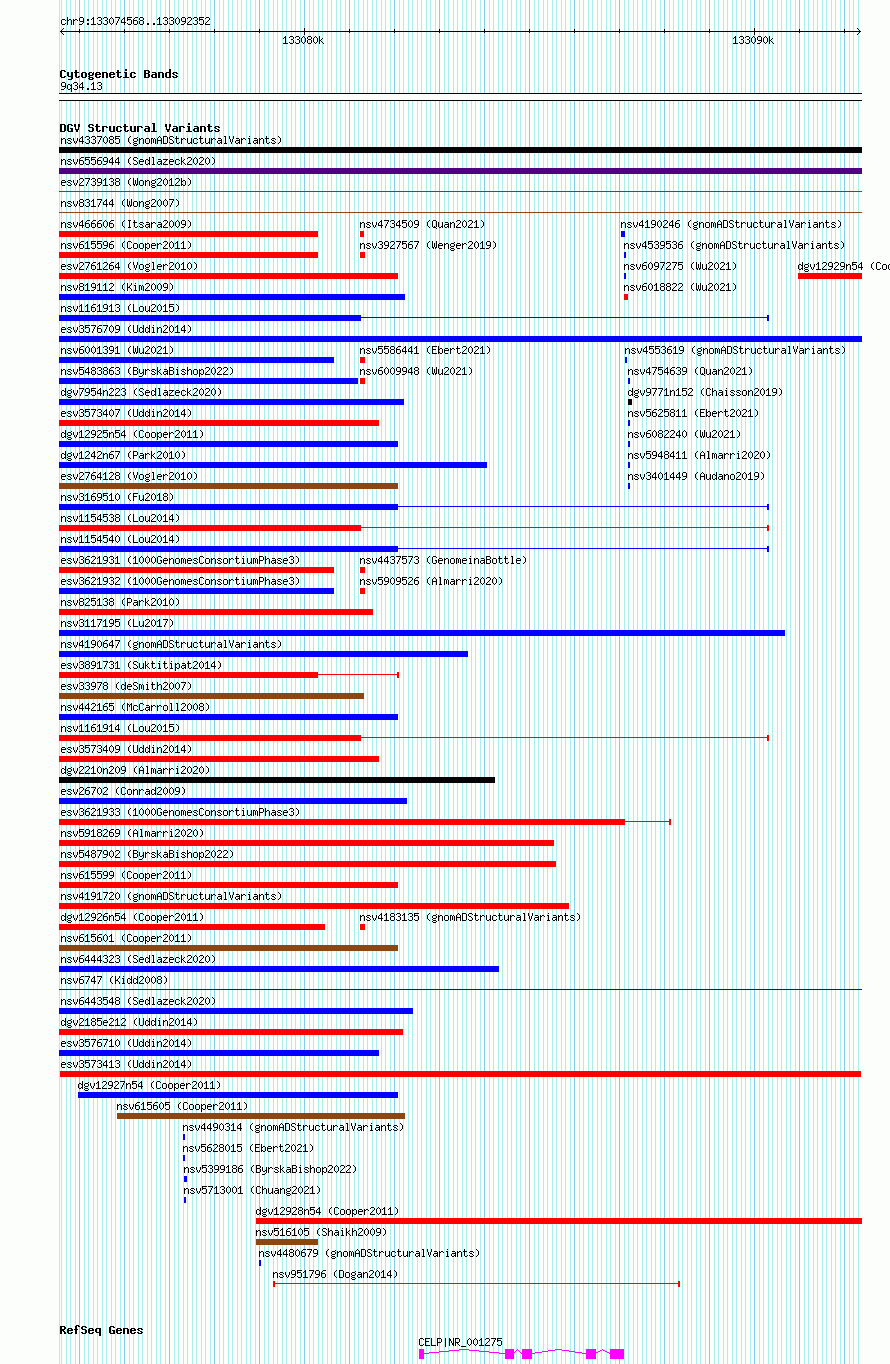Viewport: 890px width, 1364px height.
Task: Click the nsv6082240 Wu2021 label
Action: [x=685, y=434]
